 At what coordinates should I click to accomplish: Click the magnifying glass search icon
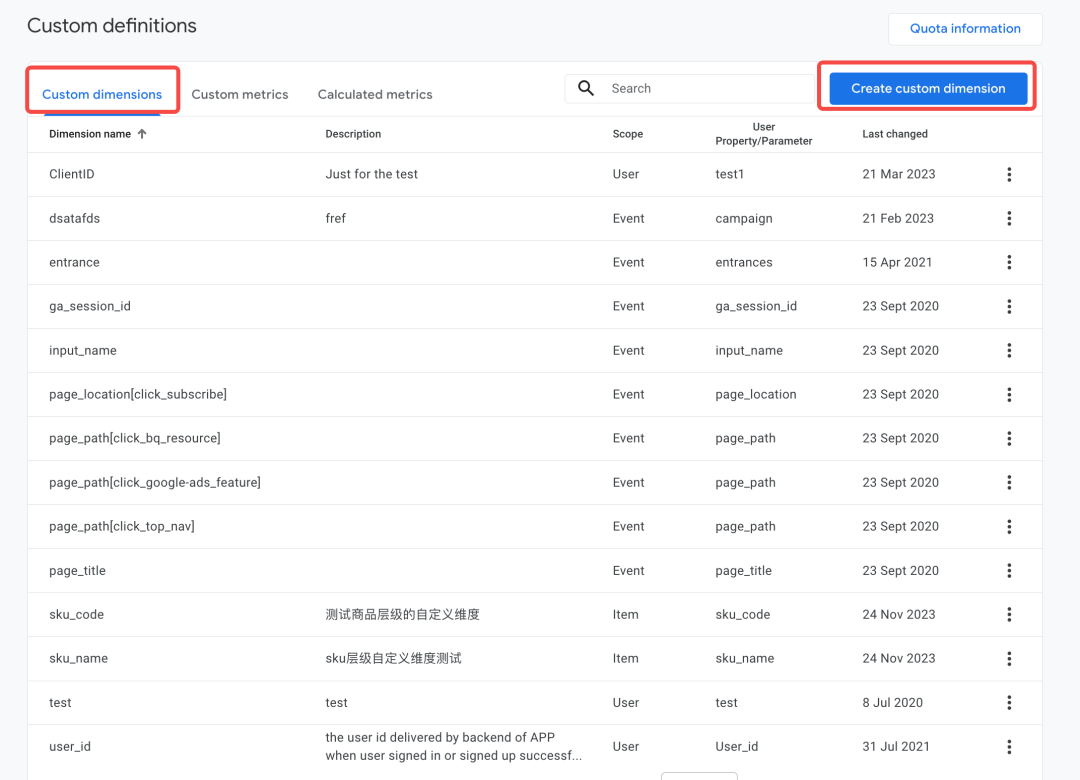pyautogui.click(x=586, y=88)
